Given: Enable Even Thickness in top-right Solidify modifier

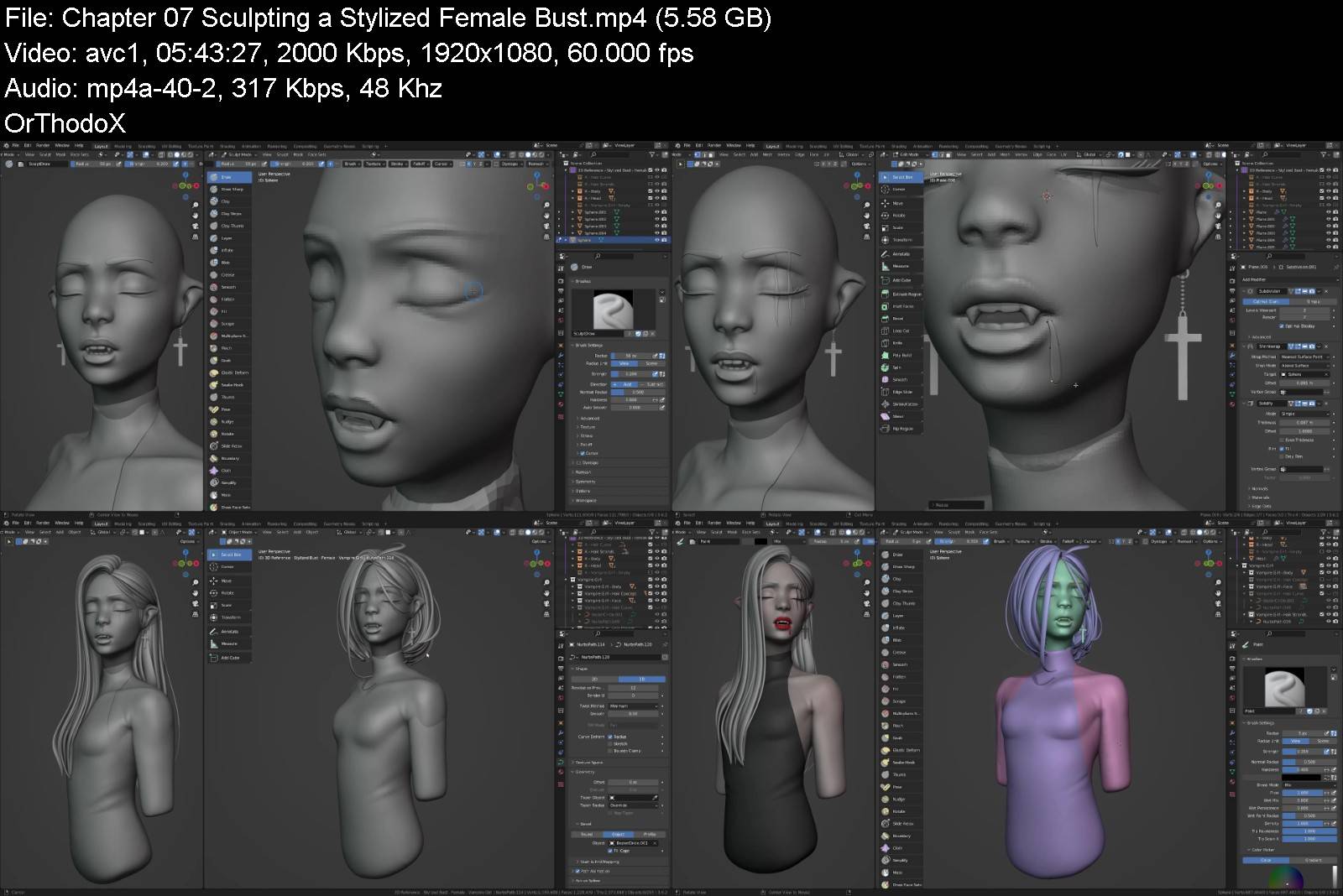Looking at the screenshot, I should (1283, 440).
